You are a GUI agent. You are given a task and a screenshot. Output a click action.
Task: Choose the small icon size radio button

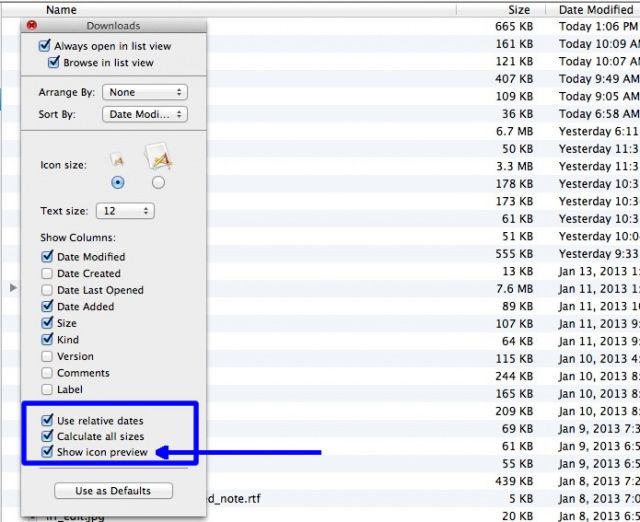(x=118, y=183)
